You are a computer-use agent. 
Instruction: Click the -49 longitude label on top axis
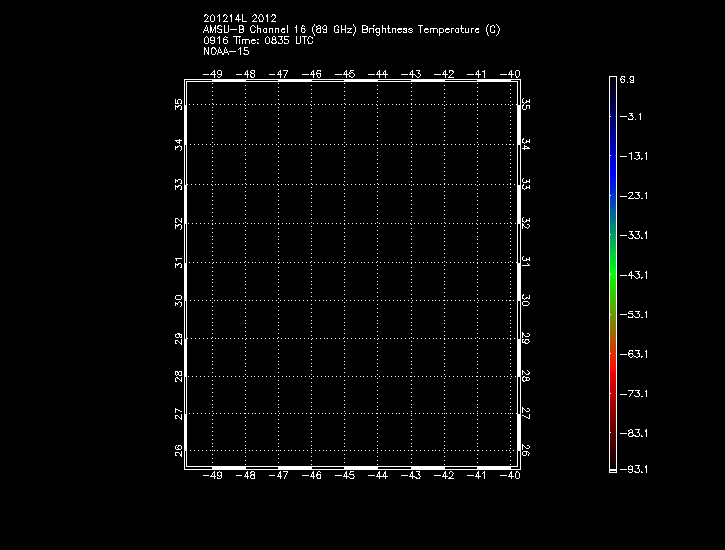tap(213, 74)
